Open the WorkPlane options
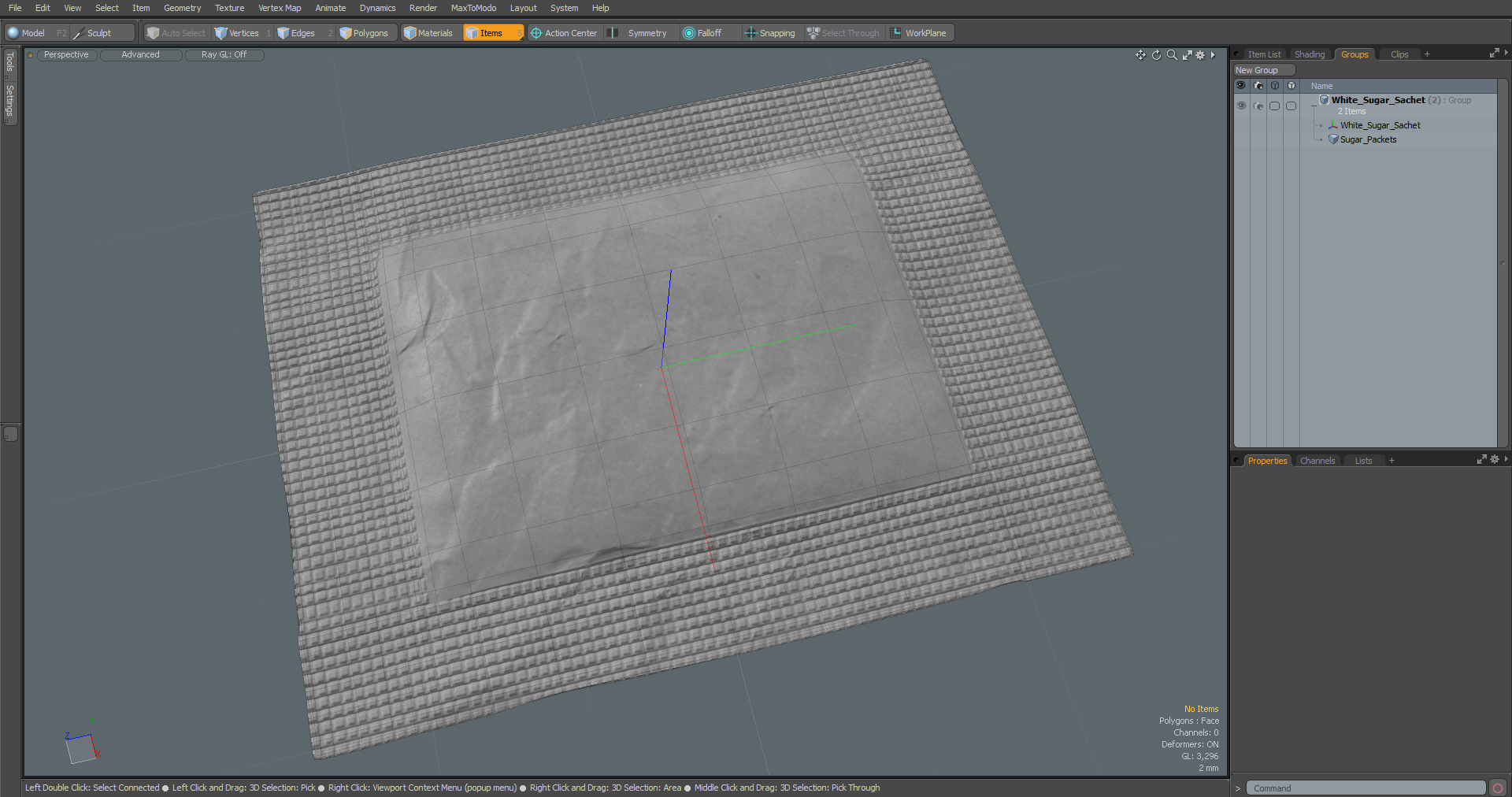 (918, 33)
